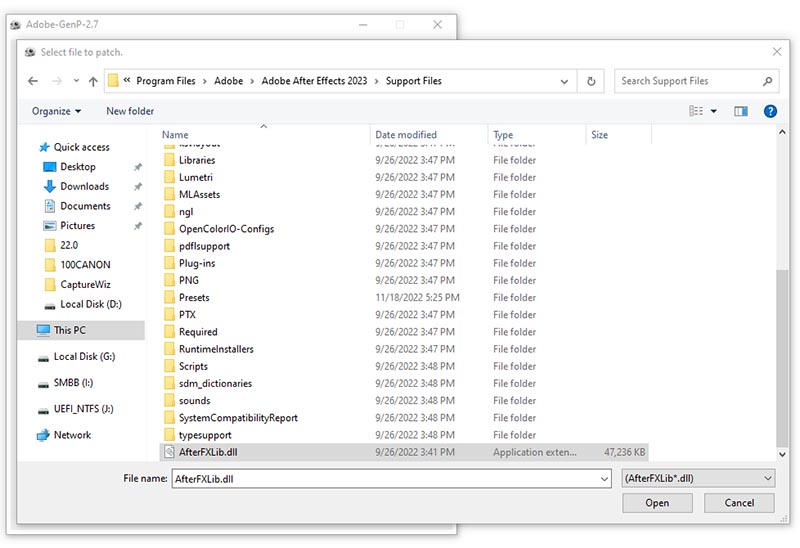This screenshot has width=800, height=548.
Task: Open recent locations dropdown arrow
Action: point(76,81)
